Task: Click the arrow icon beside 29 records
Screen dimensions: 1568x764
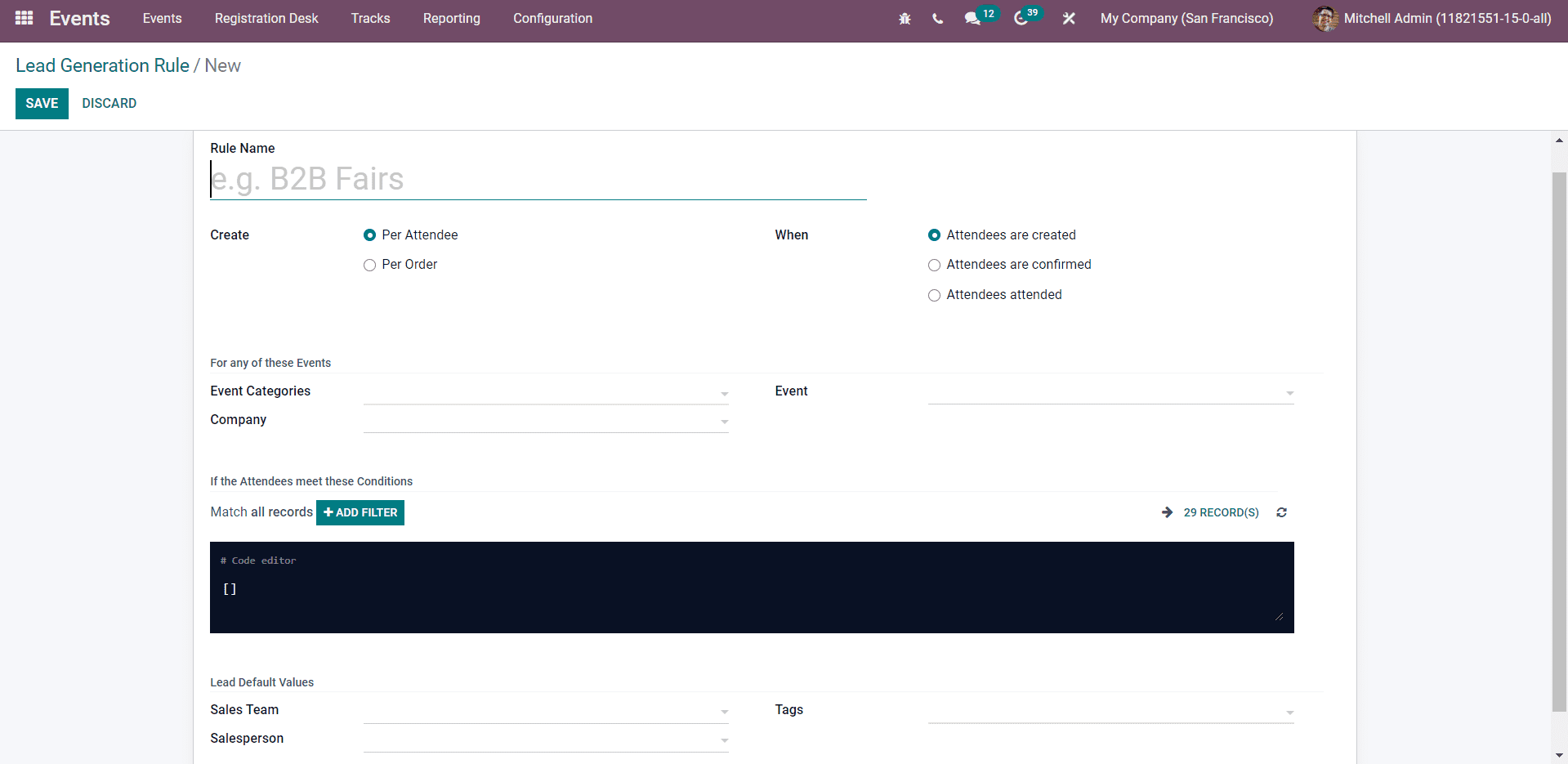Action: coord(1166,512)
